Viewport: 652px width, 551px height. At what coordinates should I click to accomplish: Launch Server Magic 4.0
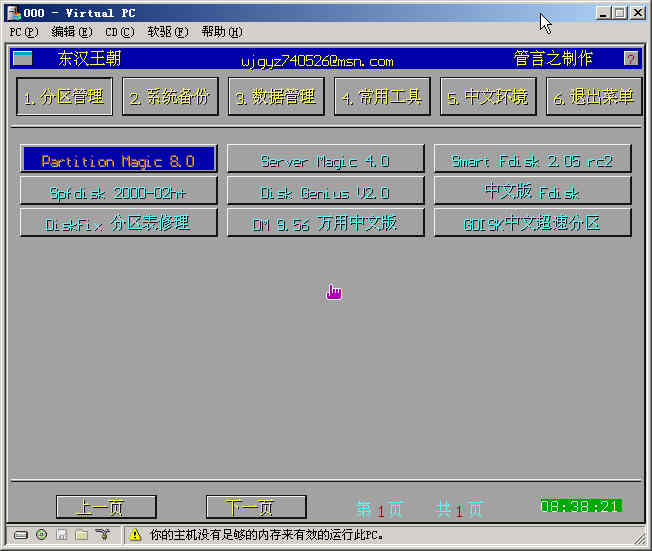(326, 158)
